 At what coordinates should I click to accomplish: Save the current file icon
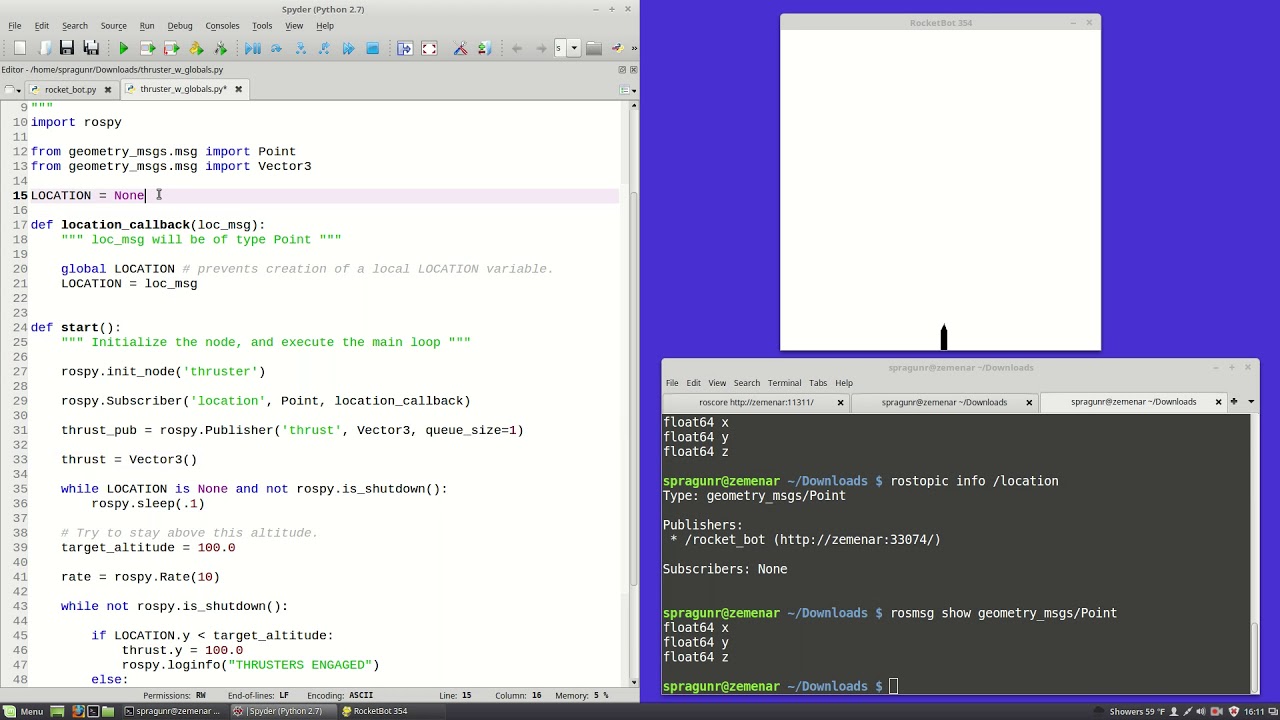coord(67,48)
